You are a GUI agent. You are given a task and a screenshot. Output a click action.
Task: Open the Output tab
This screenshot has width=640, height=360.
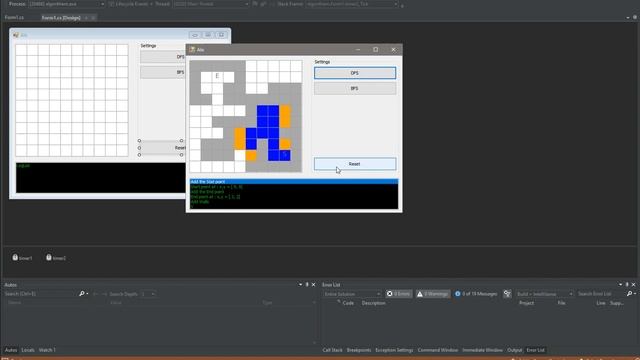[x=515, y=350]
